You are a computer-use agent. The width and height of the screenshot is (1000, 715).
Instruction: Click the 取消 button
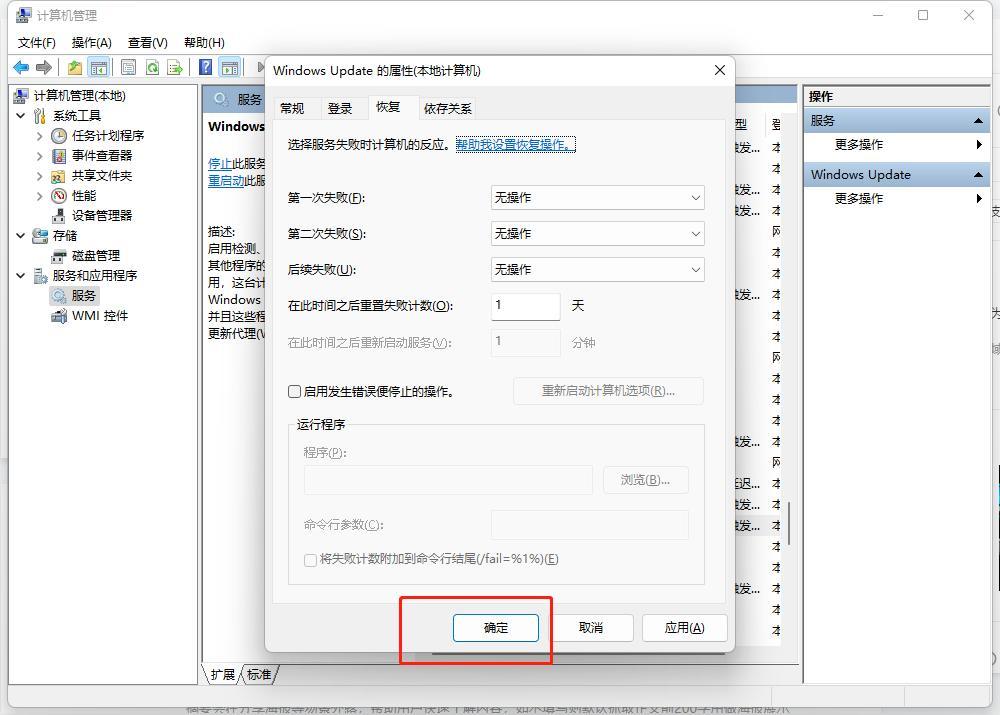click(x=591, y=628)
